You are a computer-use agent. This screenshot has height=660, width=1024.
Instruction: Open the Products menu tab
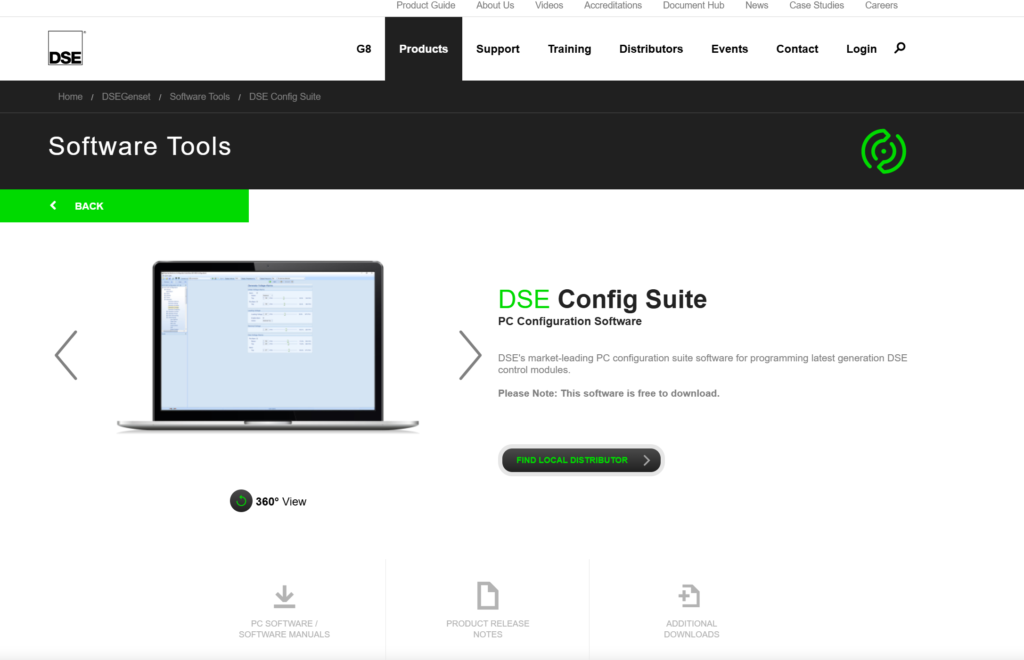tap(423, 49)
